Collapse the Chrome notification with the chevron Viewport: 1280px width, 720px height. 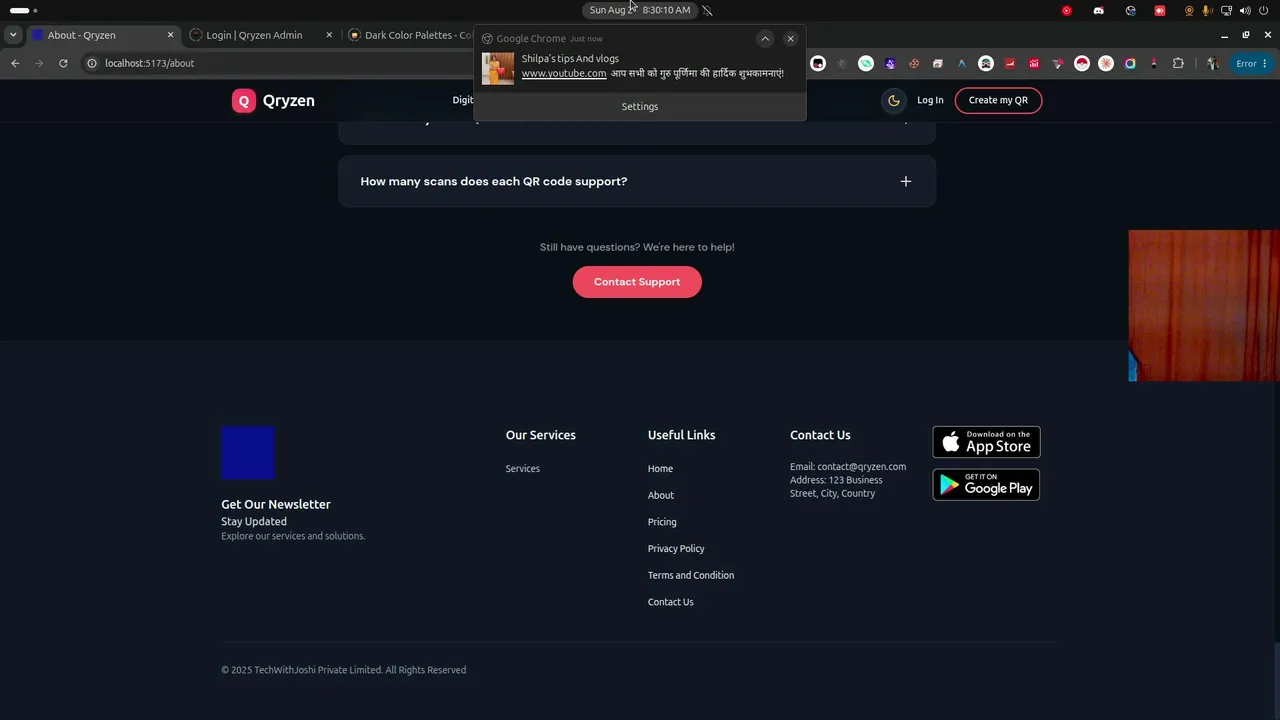pos(765,39)
